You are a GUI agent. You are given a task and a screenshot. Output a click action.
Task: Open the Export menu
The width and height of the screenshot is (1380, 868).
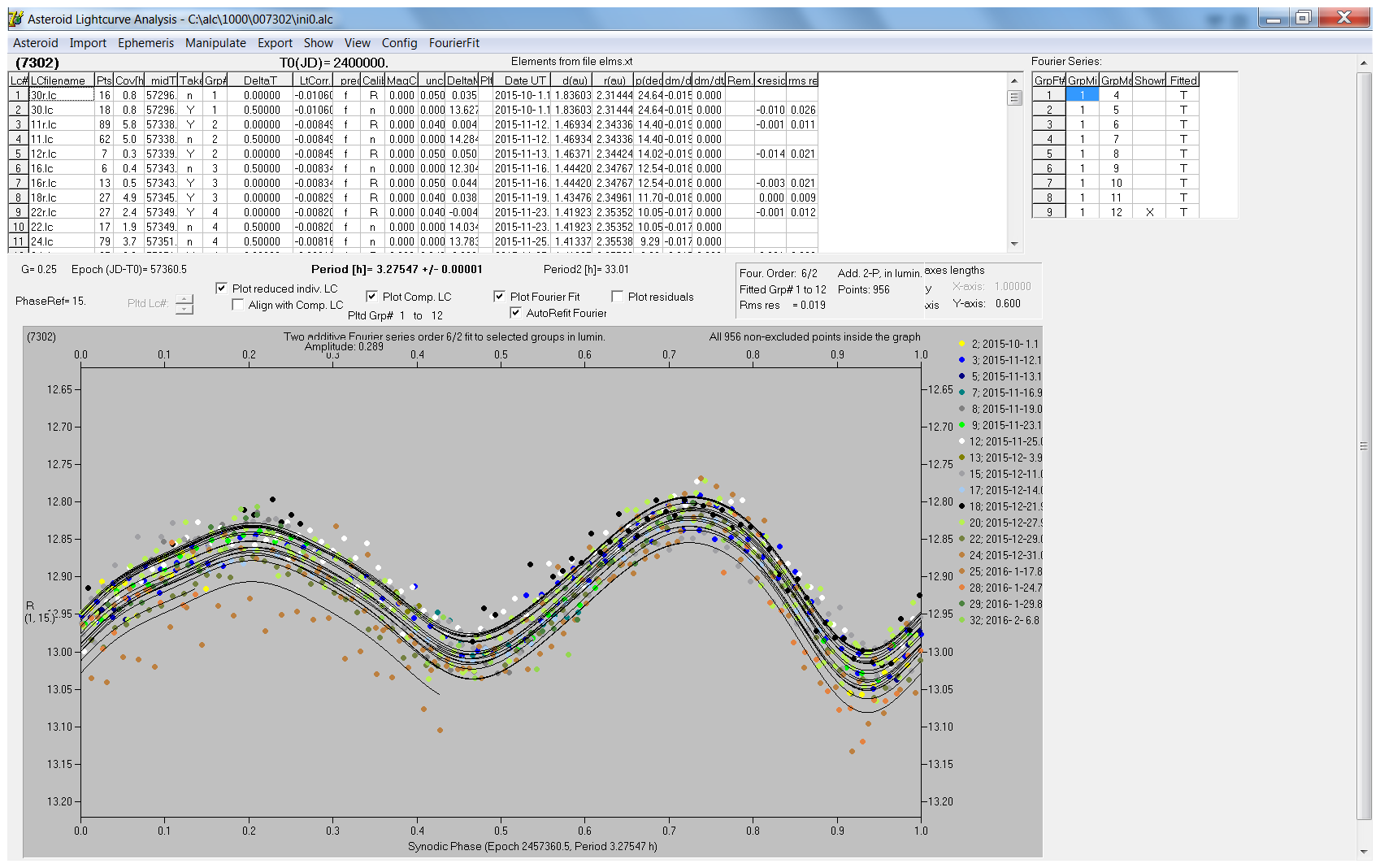(x=275, y=43)
